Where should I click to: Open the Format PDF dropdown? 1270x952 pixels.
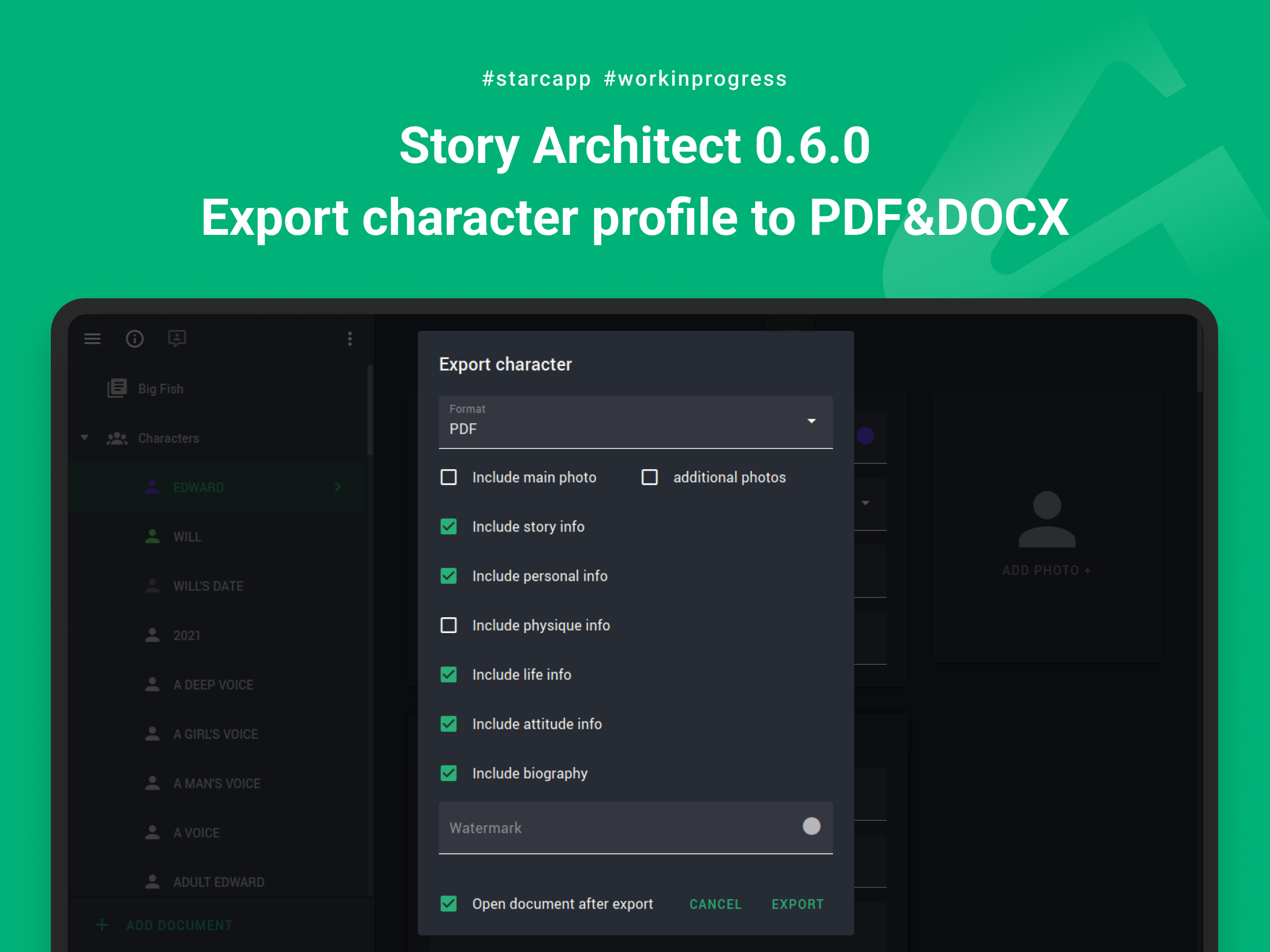click(636, 423)
